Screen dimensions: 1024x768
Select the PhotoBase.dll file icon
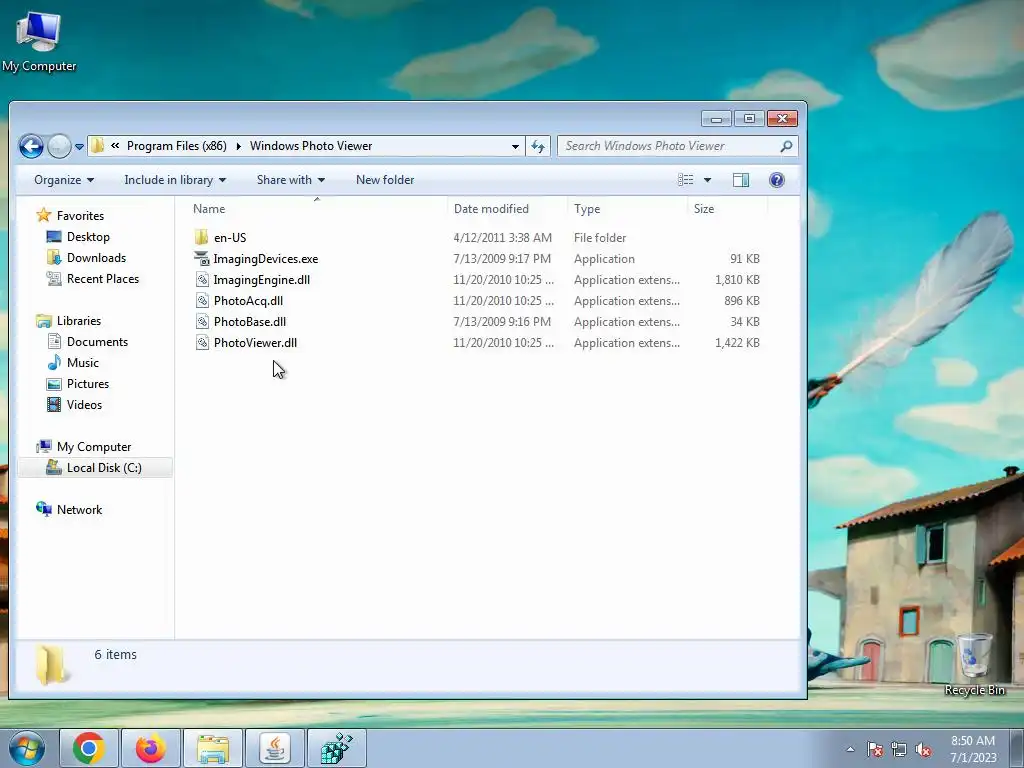tap(202, 322)
